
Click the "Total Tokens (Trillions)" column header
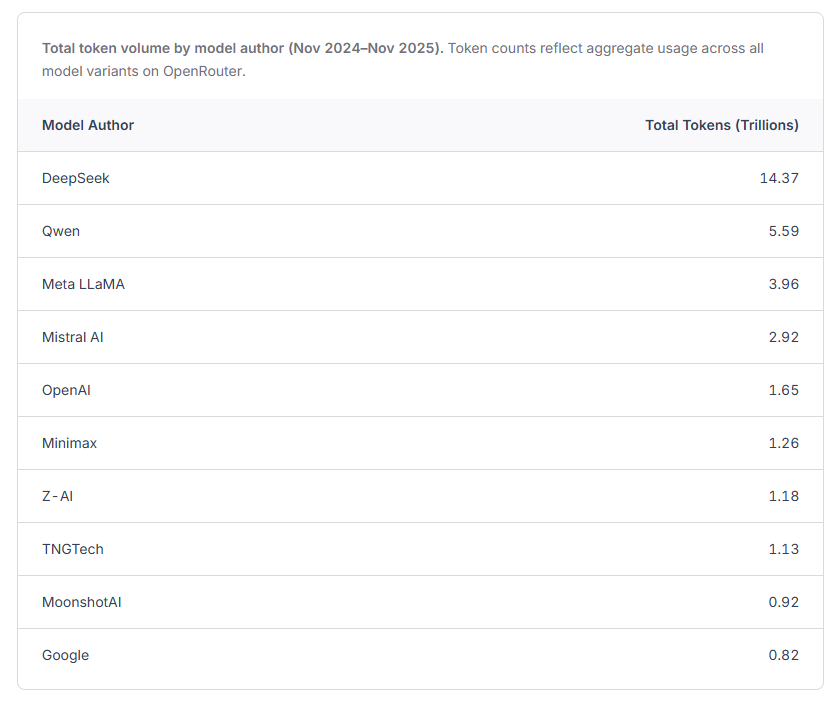[721, 125]
